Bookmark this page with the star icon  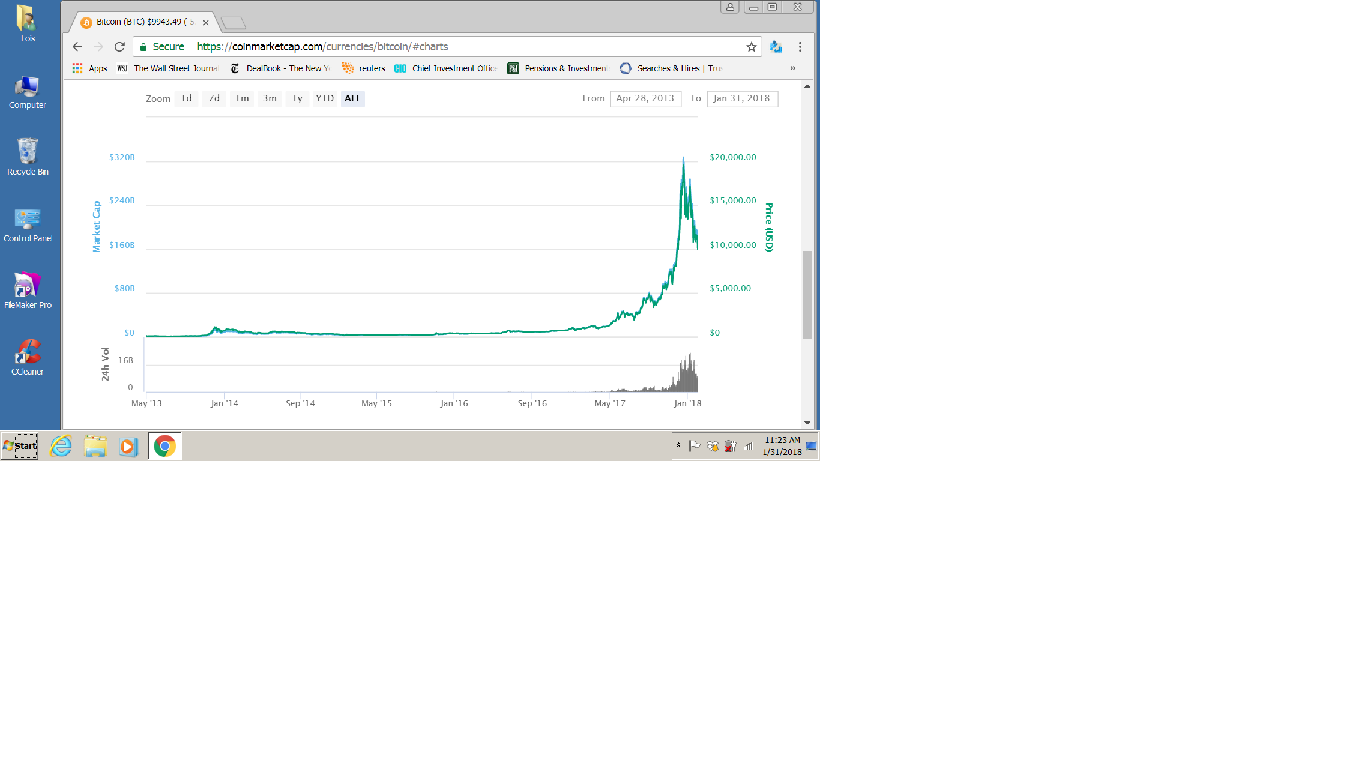click(751, 47)
